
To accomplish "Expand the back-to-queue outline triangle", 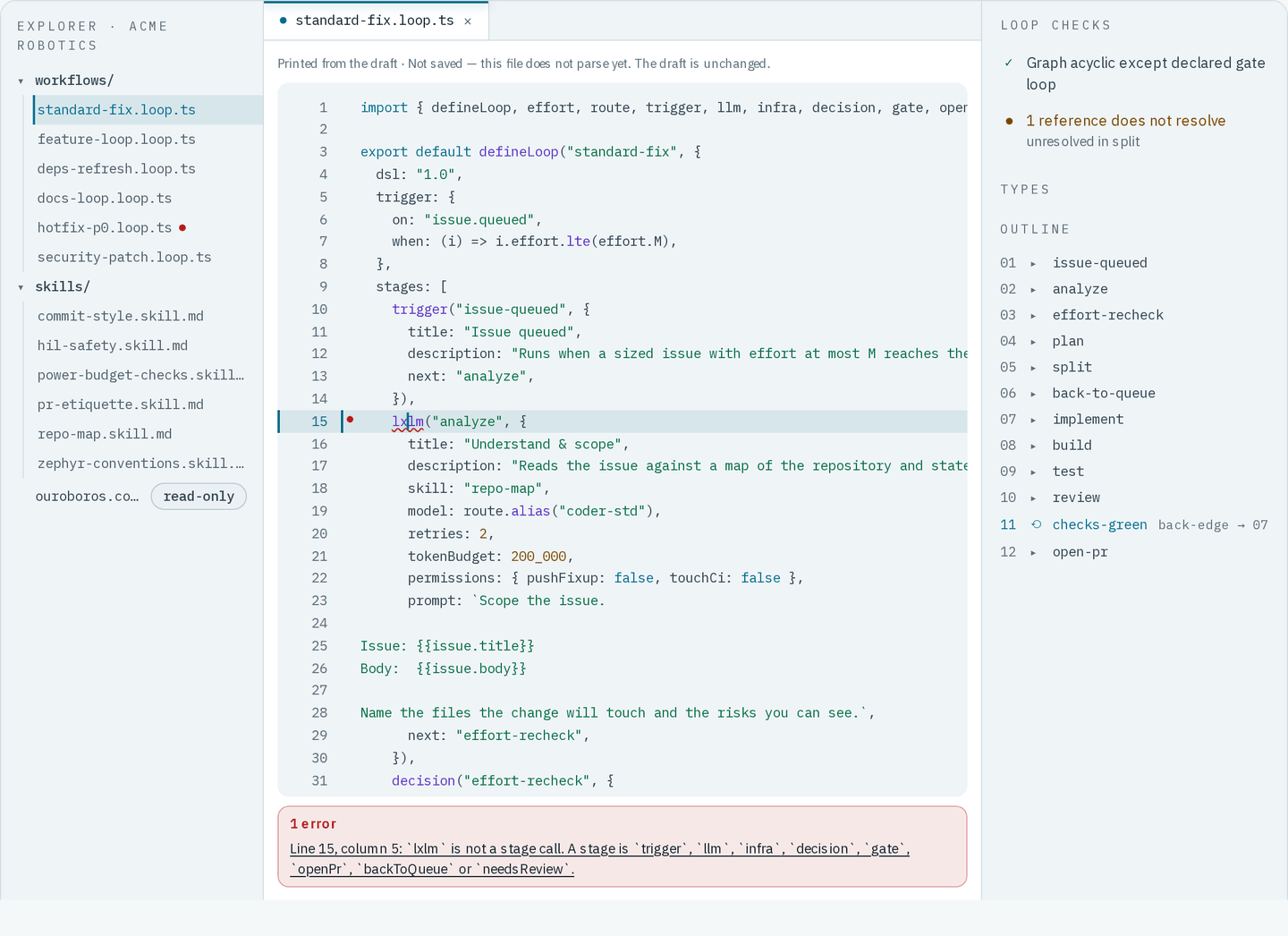I will click(x=1033, y=393).
